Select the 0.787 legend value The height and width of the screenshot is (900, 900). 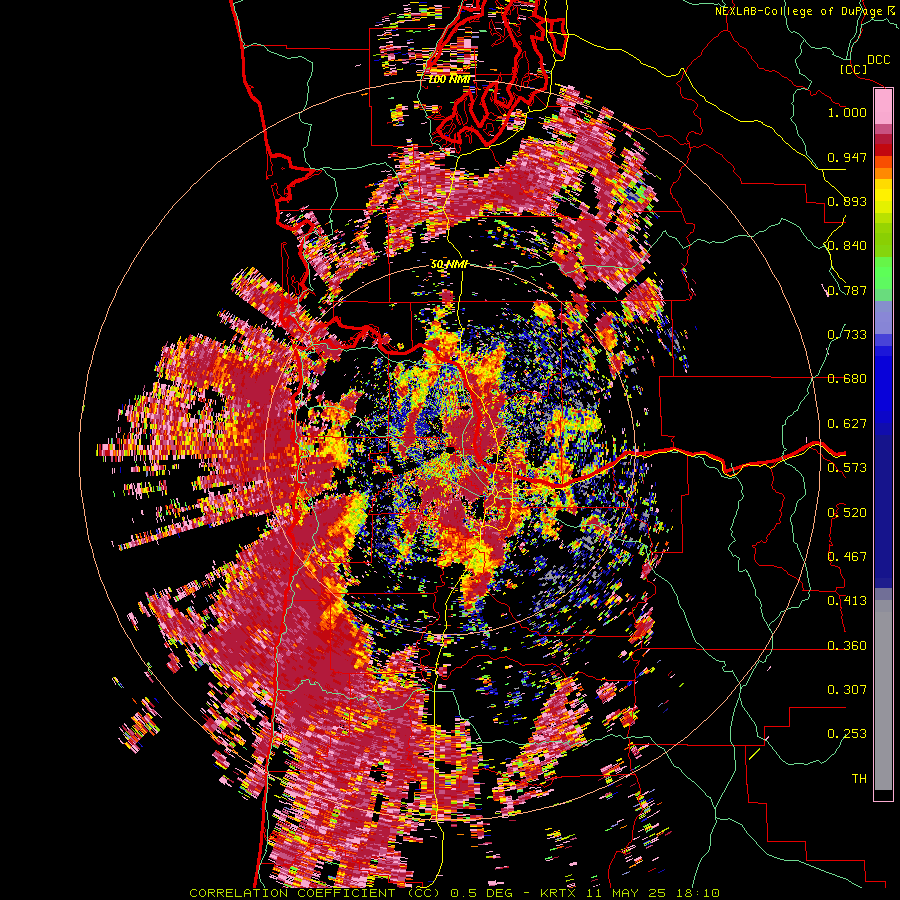pos(847,290)
